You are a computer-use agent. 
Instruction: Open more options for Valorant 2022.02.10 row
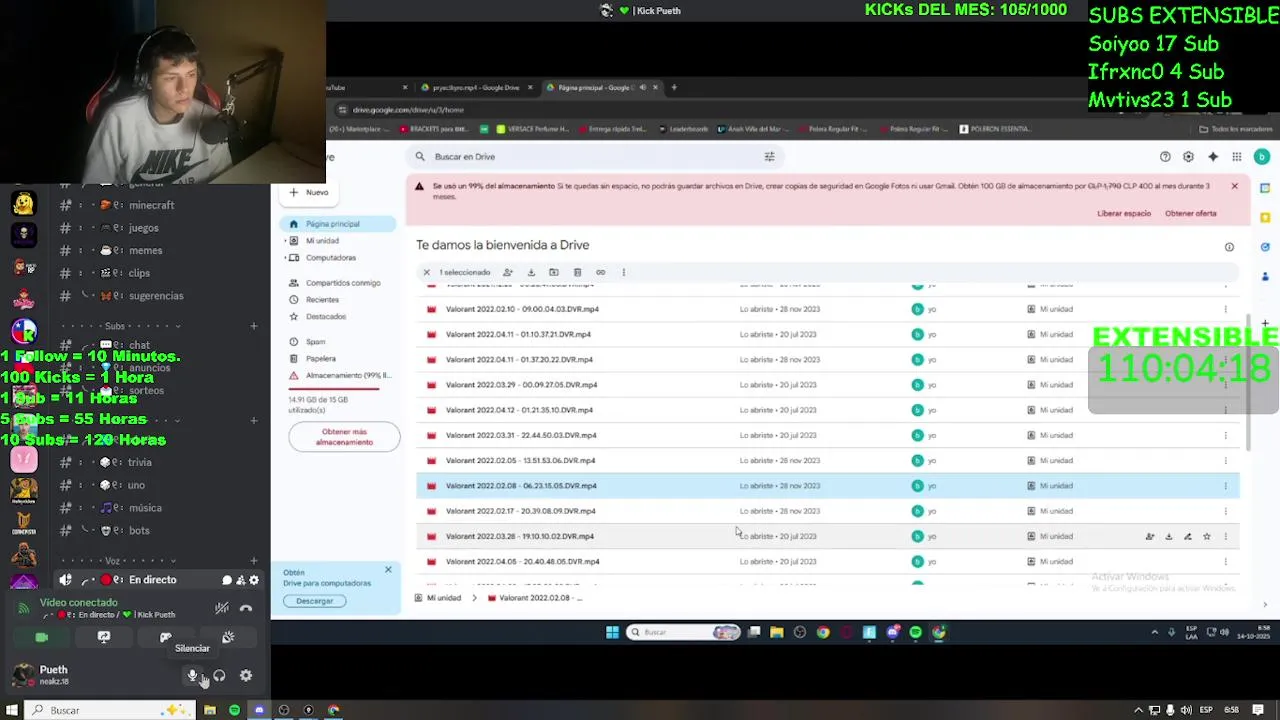(1225, 309)
